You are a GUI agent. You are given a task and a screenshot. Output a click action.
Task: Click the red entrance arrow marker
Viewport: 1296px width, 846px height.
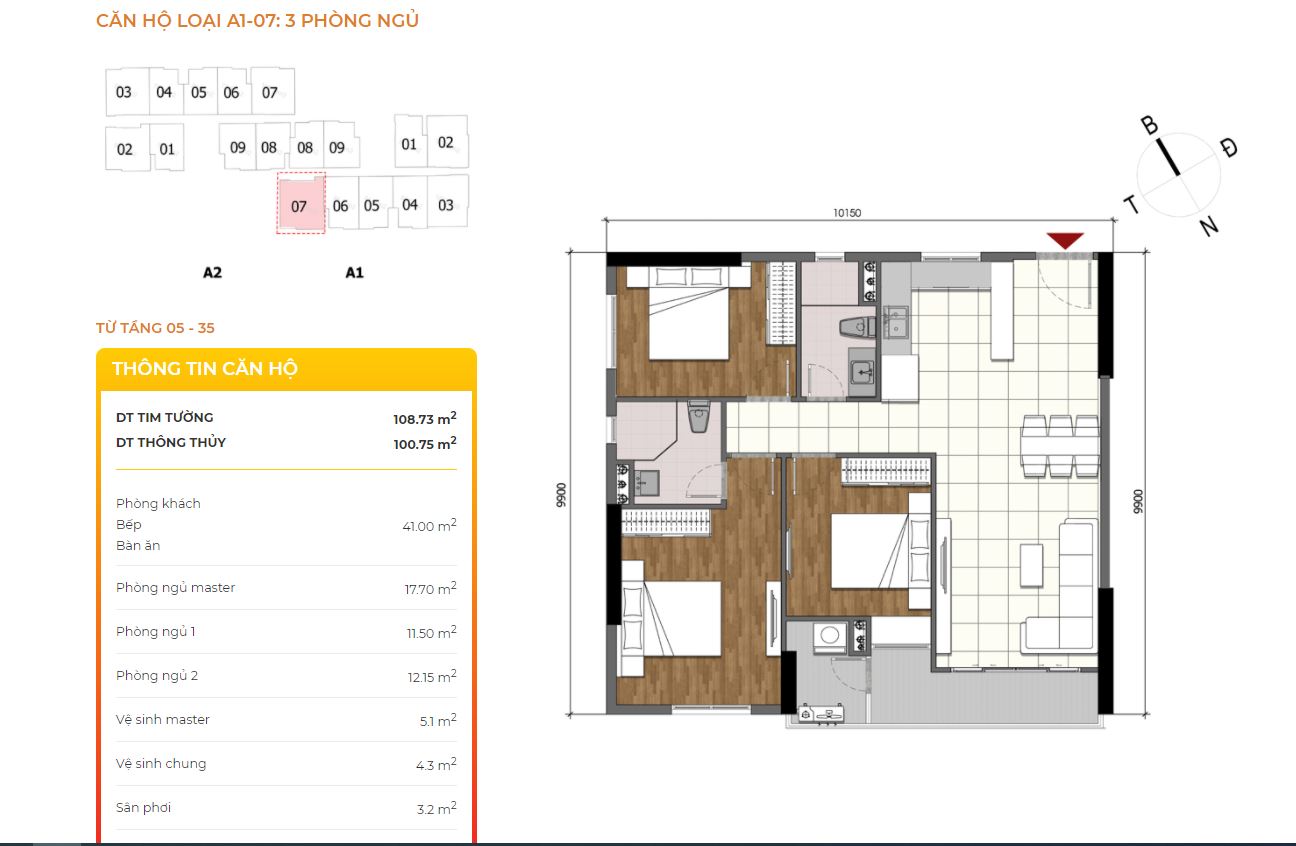[1066, 240]
